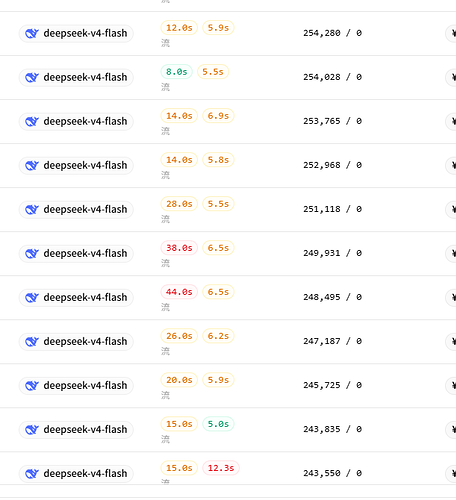Click the DeepSeek icon in the 251,118 row
Screen dimensions: 456x500
(x=32, y=209)
